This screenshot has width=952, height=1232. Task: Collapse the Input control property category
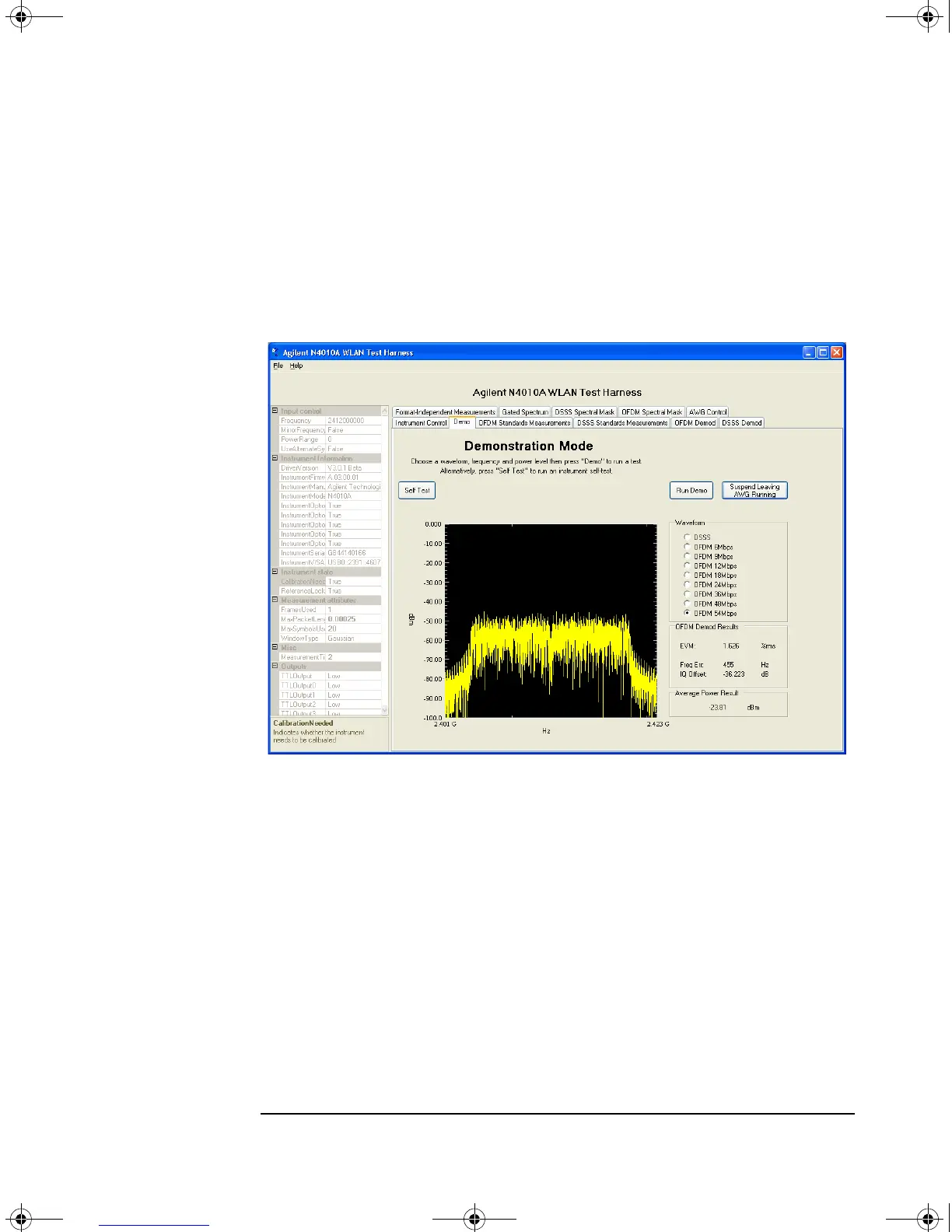click(275, 411)
